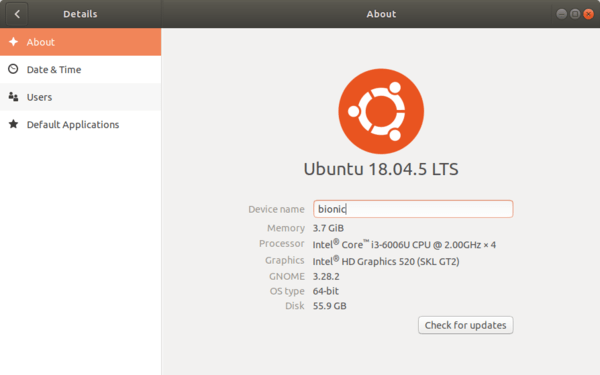Click the Ubuntu logo image

[x=381, y=111]
